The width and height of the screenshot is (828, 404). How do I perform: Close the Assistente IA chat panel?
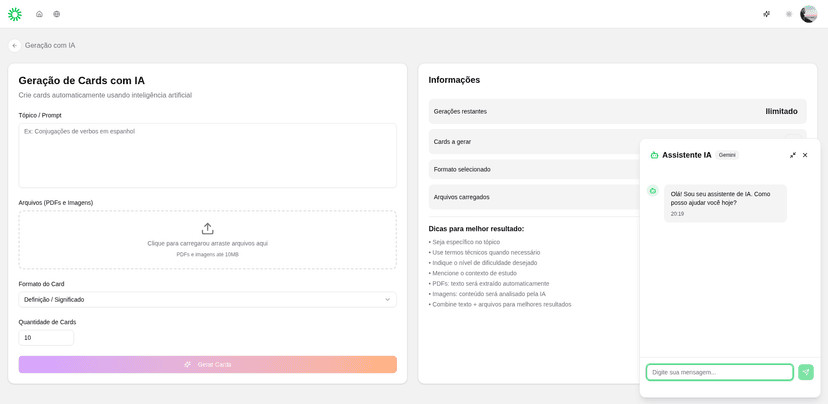point(805,155)
